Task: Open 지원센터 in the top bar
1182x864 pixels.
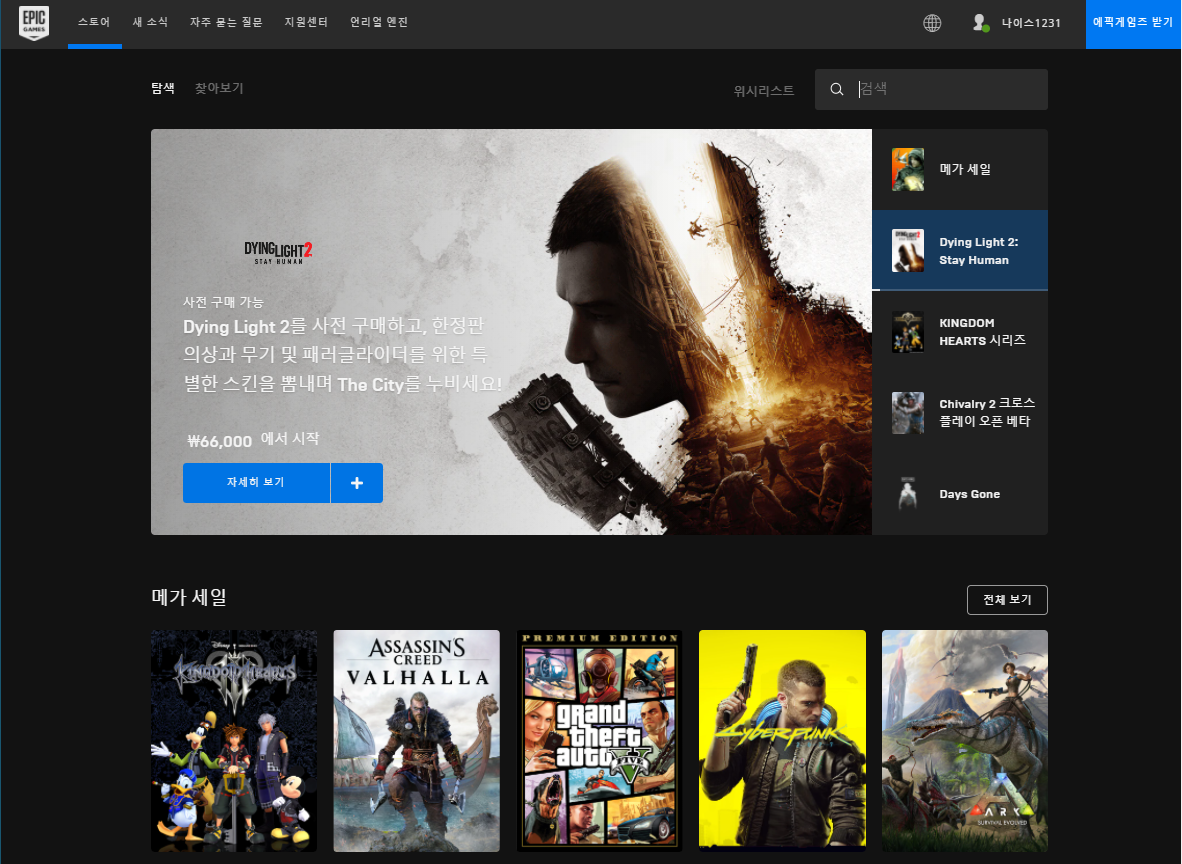Action: tap(306, 23)
